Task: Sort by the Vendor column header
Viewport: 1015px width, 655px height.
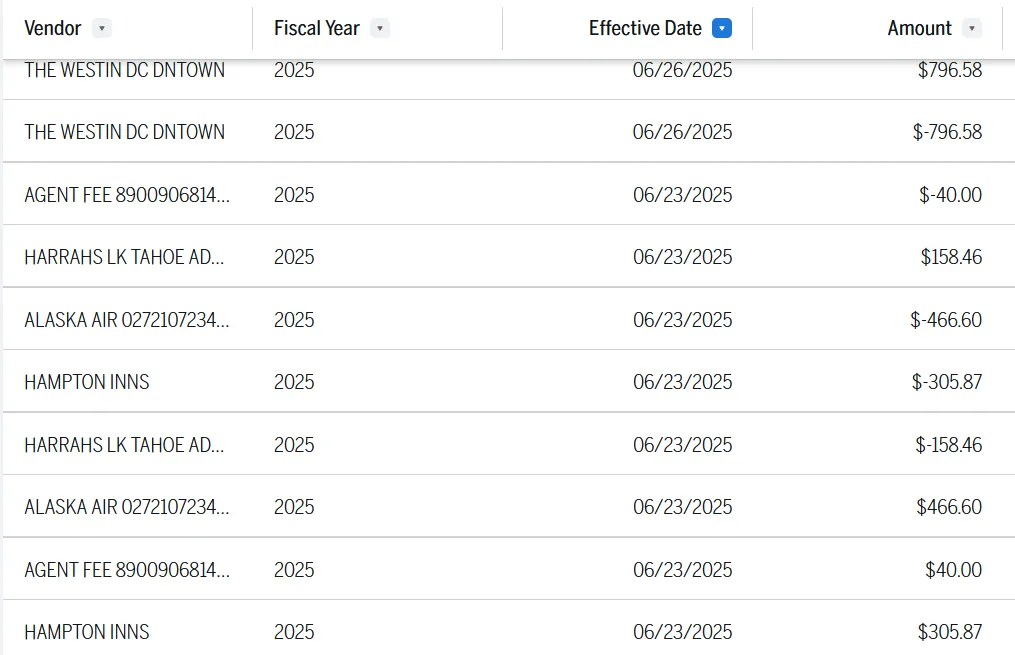Action: click(x=52, y=28)
